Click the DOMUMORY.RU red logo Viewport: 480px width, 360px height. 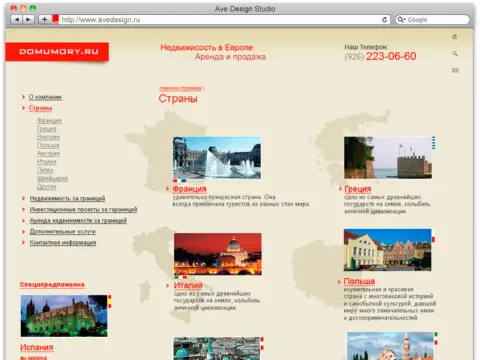tap(57, 52)
